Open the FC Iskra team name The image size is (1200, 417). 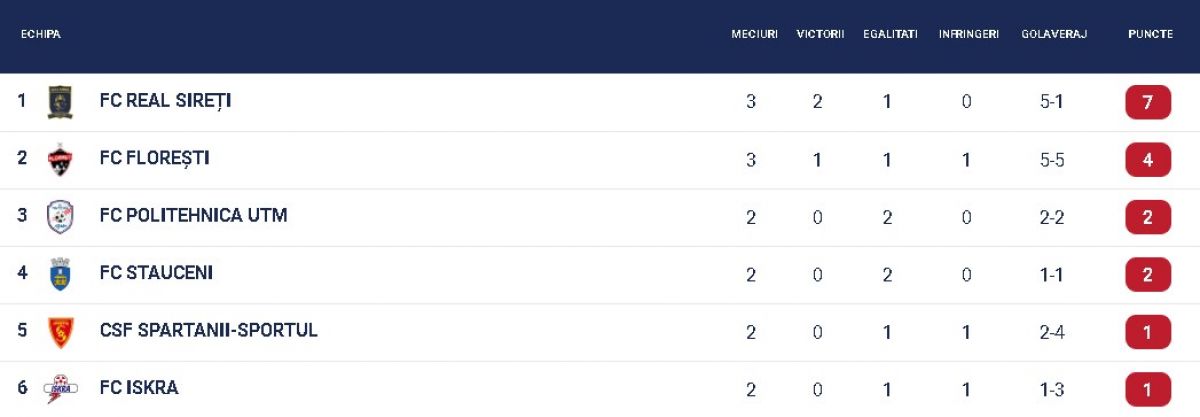click(139, 388)
